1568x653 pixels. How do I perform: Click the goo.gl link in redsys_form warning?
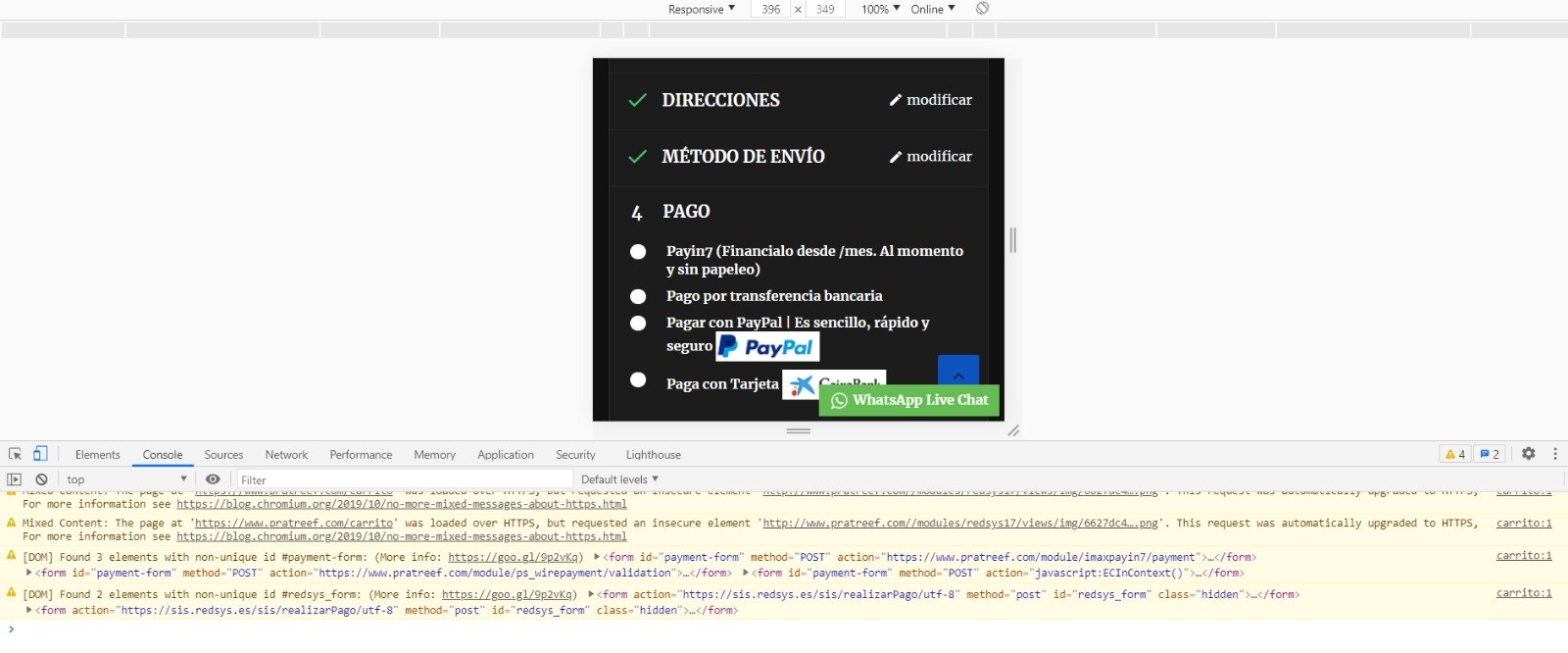click(506, 594)
